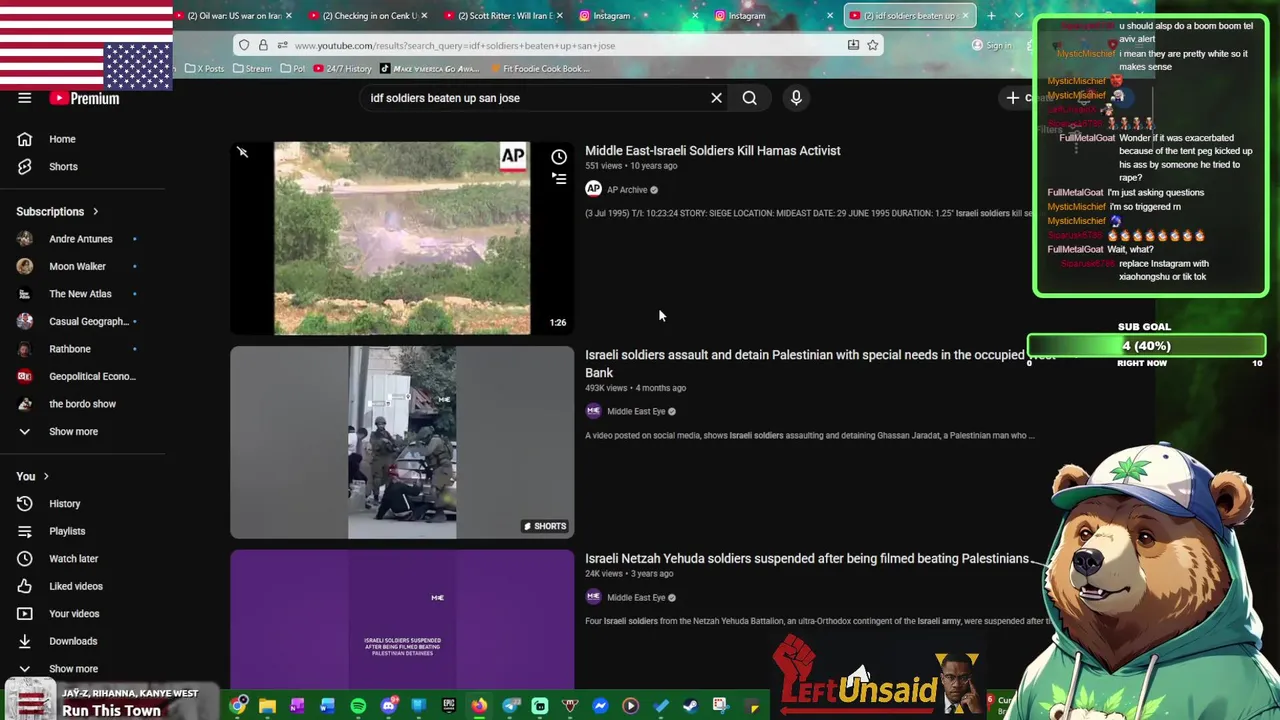The height and width of the screenshot is (720, 1280).
Task: Open File Explorer from the taskbar
Action: [267, 707]
